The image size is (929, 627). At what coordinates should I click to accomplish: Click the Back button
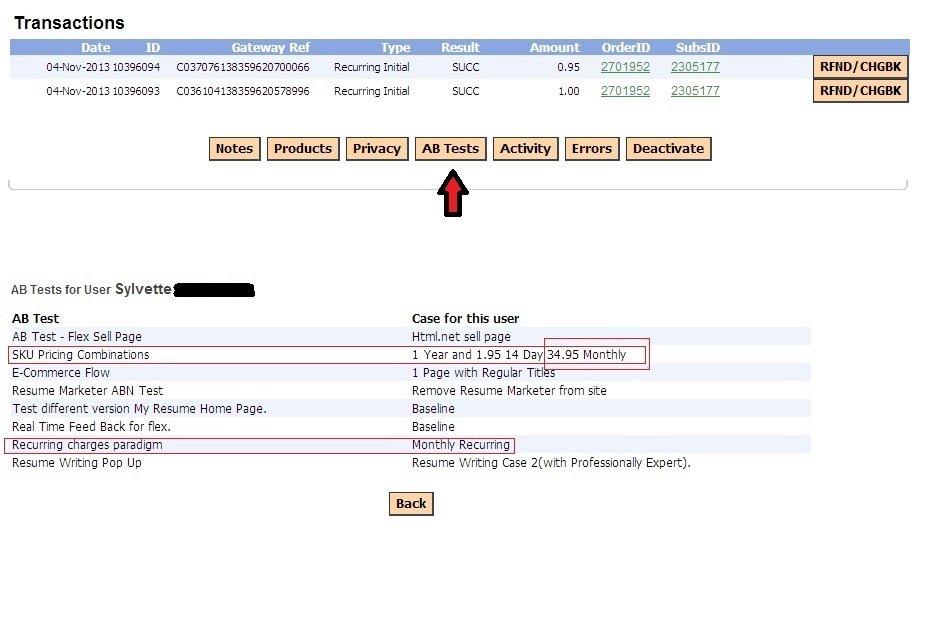[x=410, y=503]
